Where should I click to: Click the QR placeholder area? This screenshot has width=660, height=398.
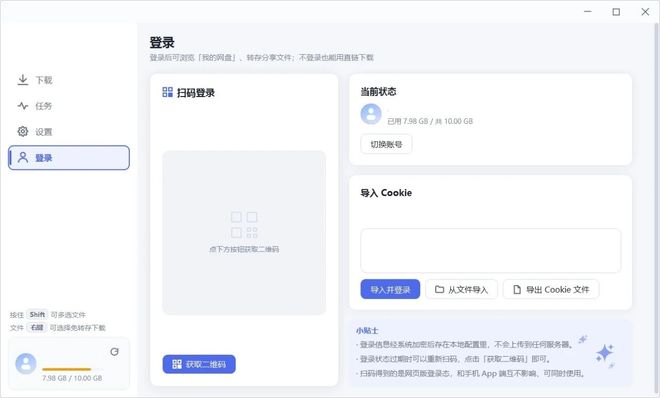tap(244, 233)
